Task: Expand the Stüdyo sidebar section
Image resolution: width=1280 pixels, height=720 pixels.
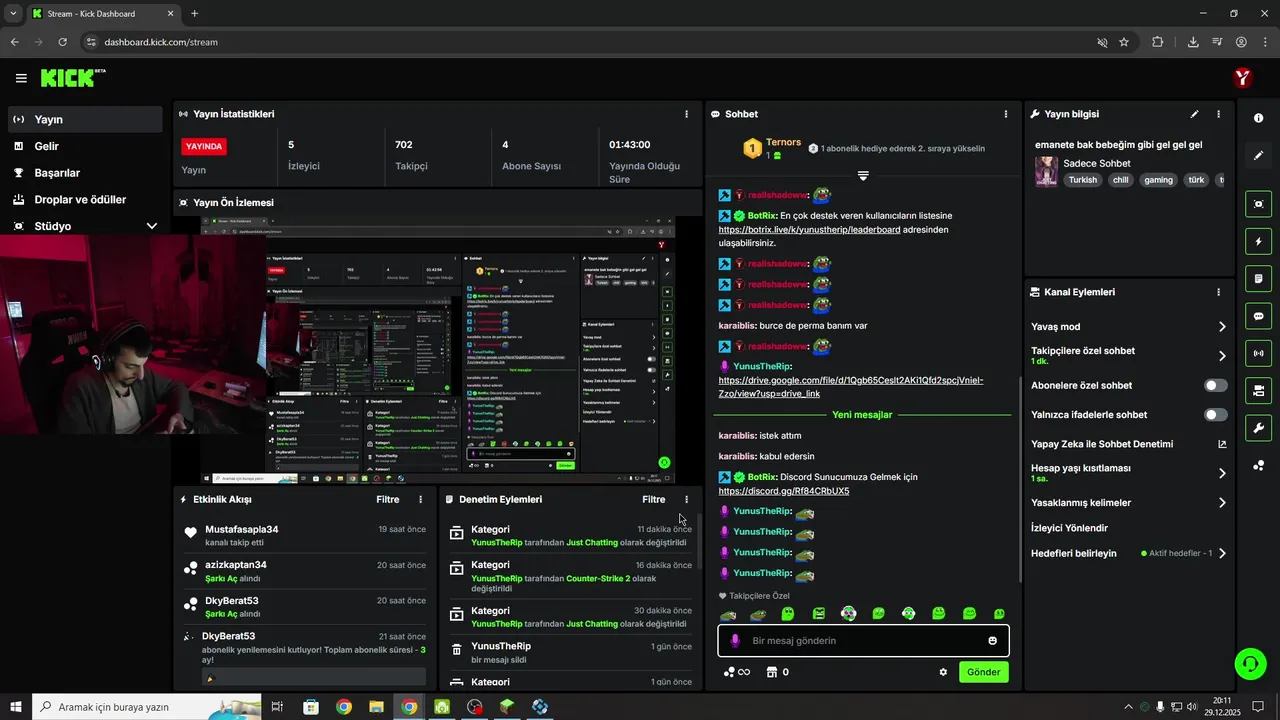Action: [x=151, y=226]
